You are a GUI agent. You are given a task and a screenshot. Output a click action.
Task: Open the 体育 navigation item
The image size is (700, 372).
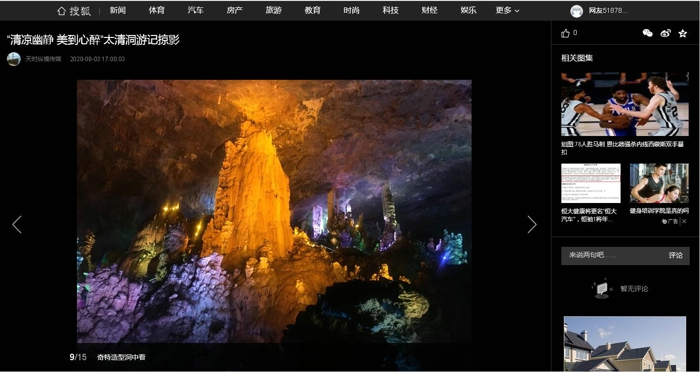pos(157,11)
